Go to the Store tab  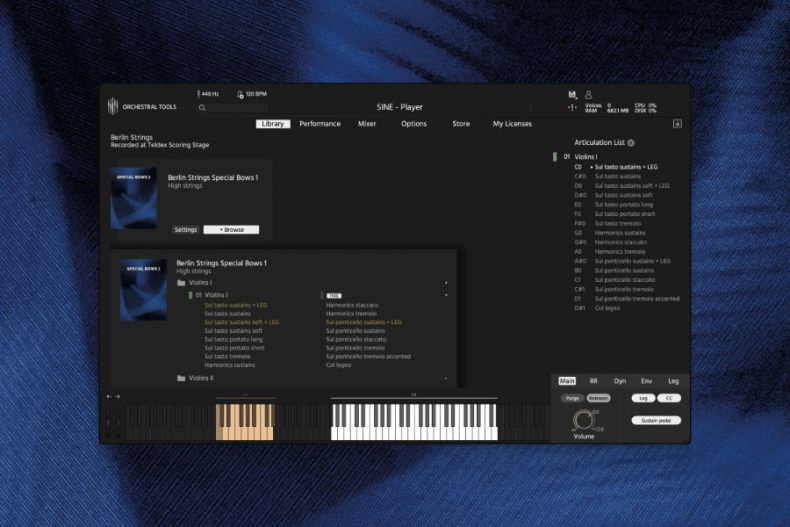[461, 124]
